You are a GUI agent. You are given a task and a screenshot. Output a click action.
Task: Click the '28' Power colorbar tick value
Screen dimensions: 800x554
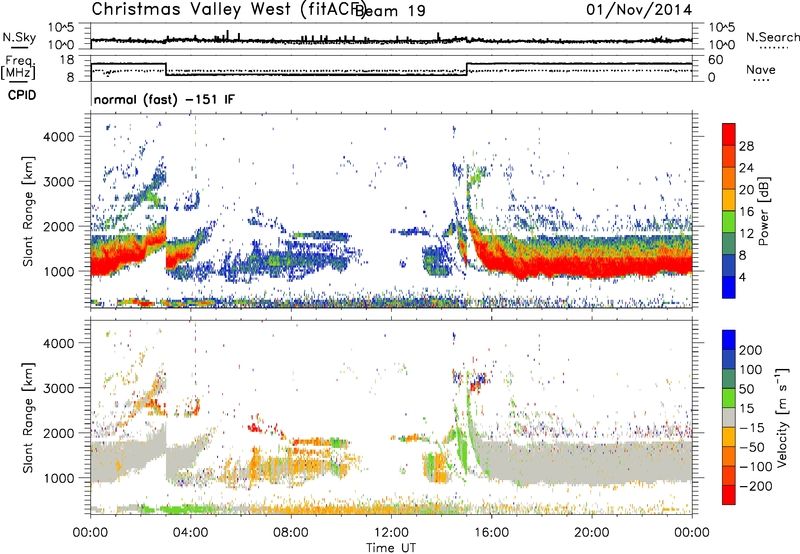(746, 146)
